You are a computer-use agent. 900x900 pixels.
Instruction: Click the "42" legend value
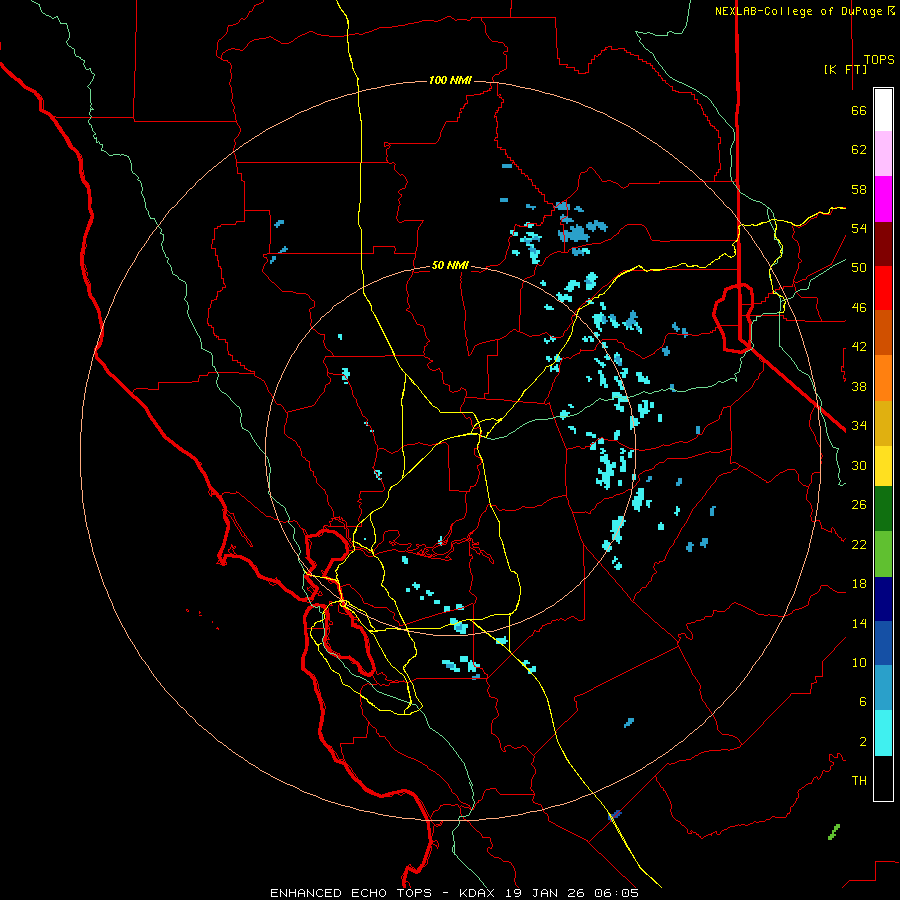859,347
